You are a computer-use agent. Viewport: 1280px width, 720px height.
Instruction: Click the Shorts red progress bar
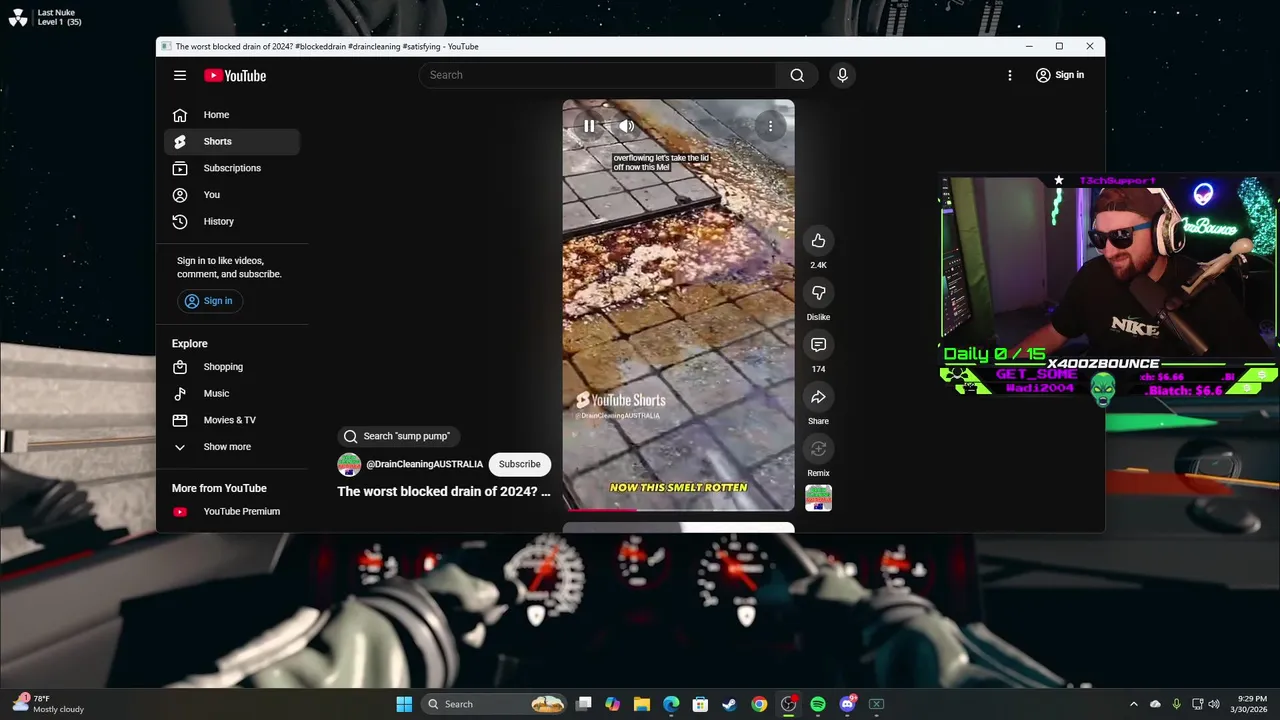678,510
